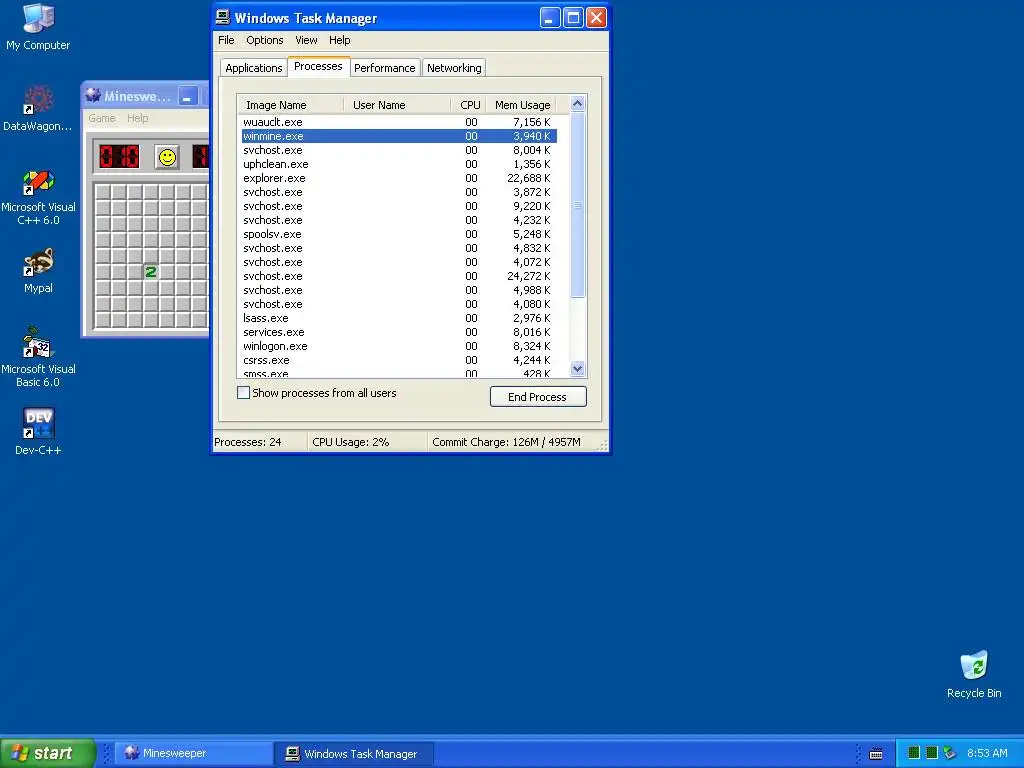Select Microsoft Visual C++ 6.0 shortcut

pyautogui.click(x=38, y=197)
